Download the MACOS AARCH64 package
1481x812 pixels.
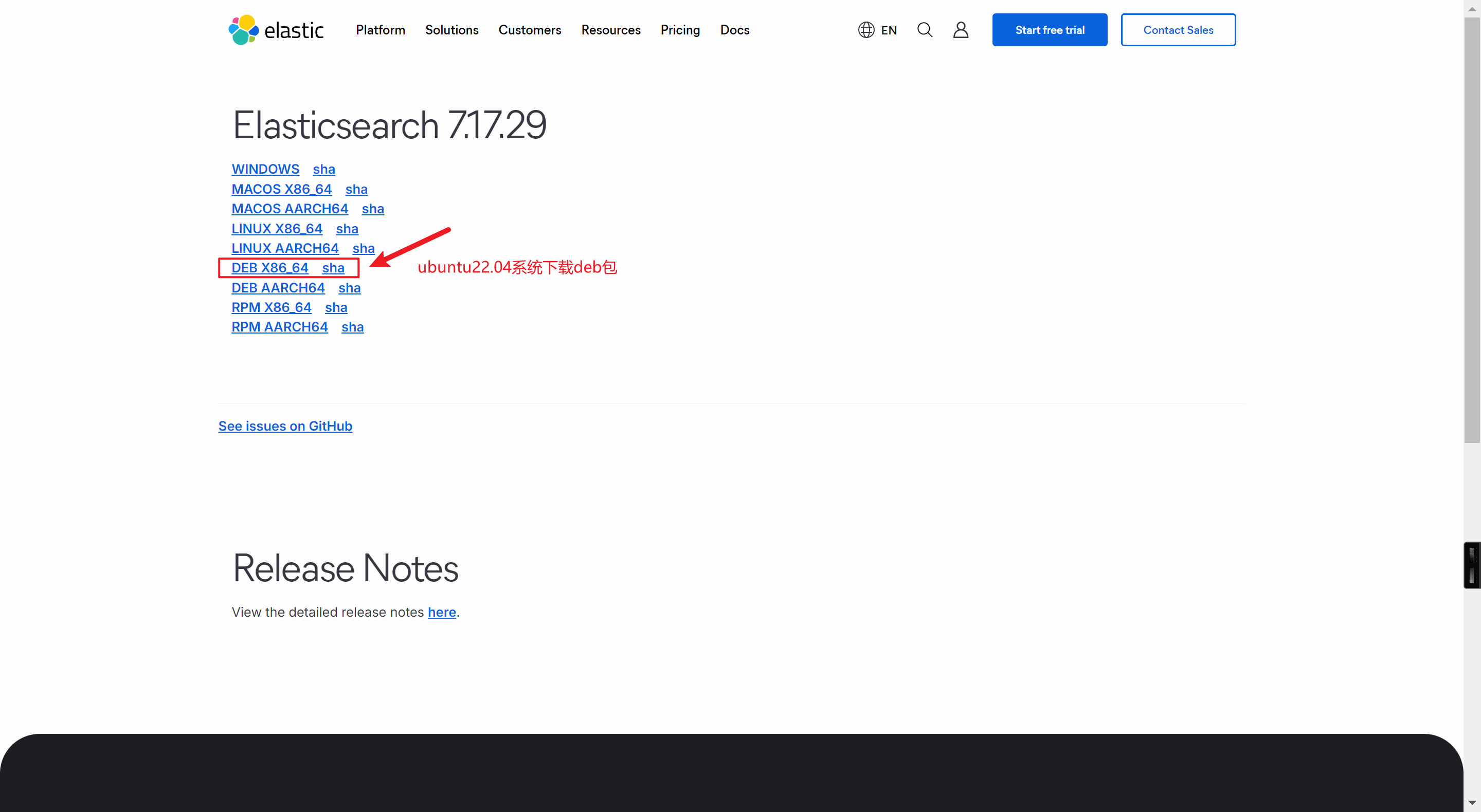click(290, 209)
